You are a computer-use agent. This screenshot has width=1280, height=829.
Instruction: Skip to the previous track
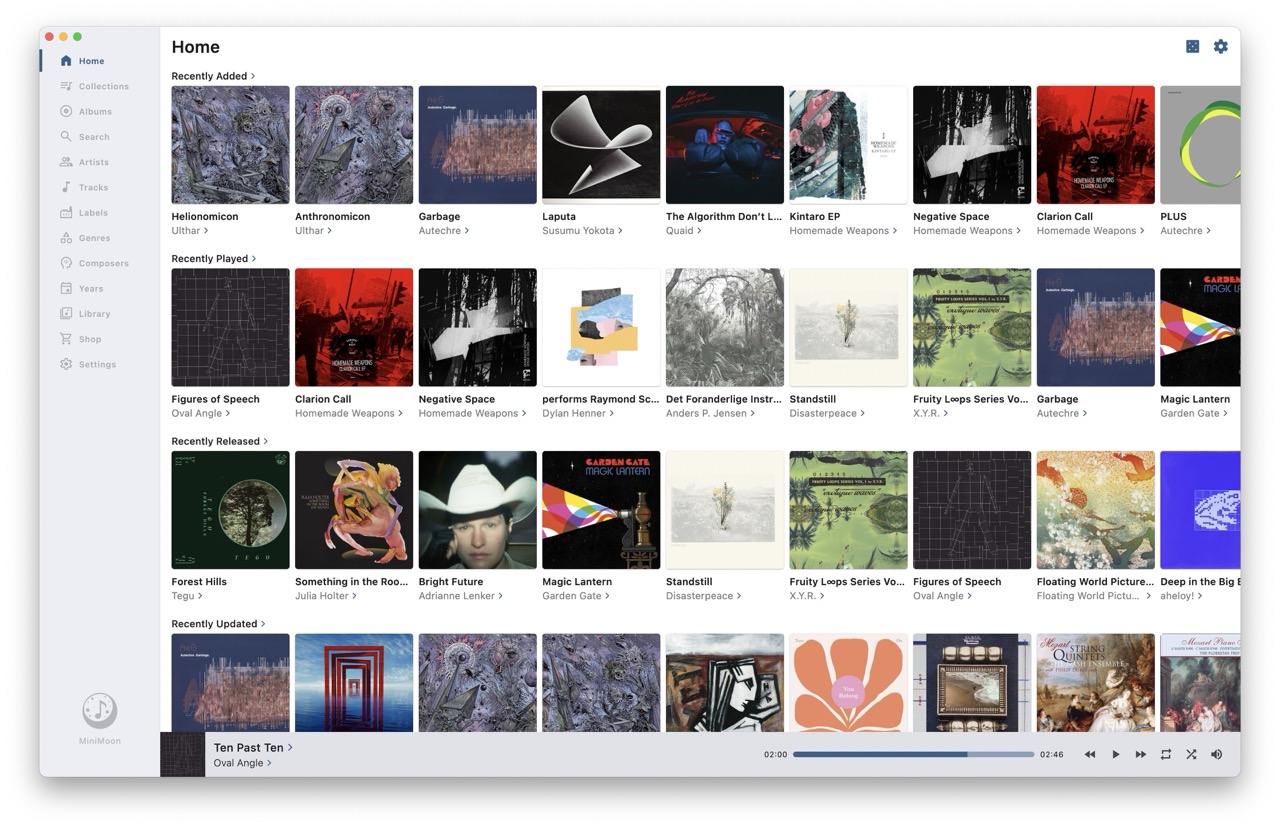point(1090,755)
